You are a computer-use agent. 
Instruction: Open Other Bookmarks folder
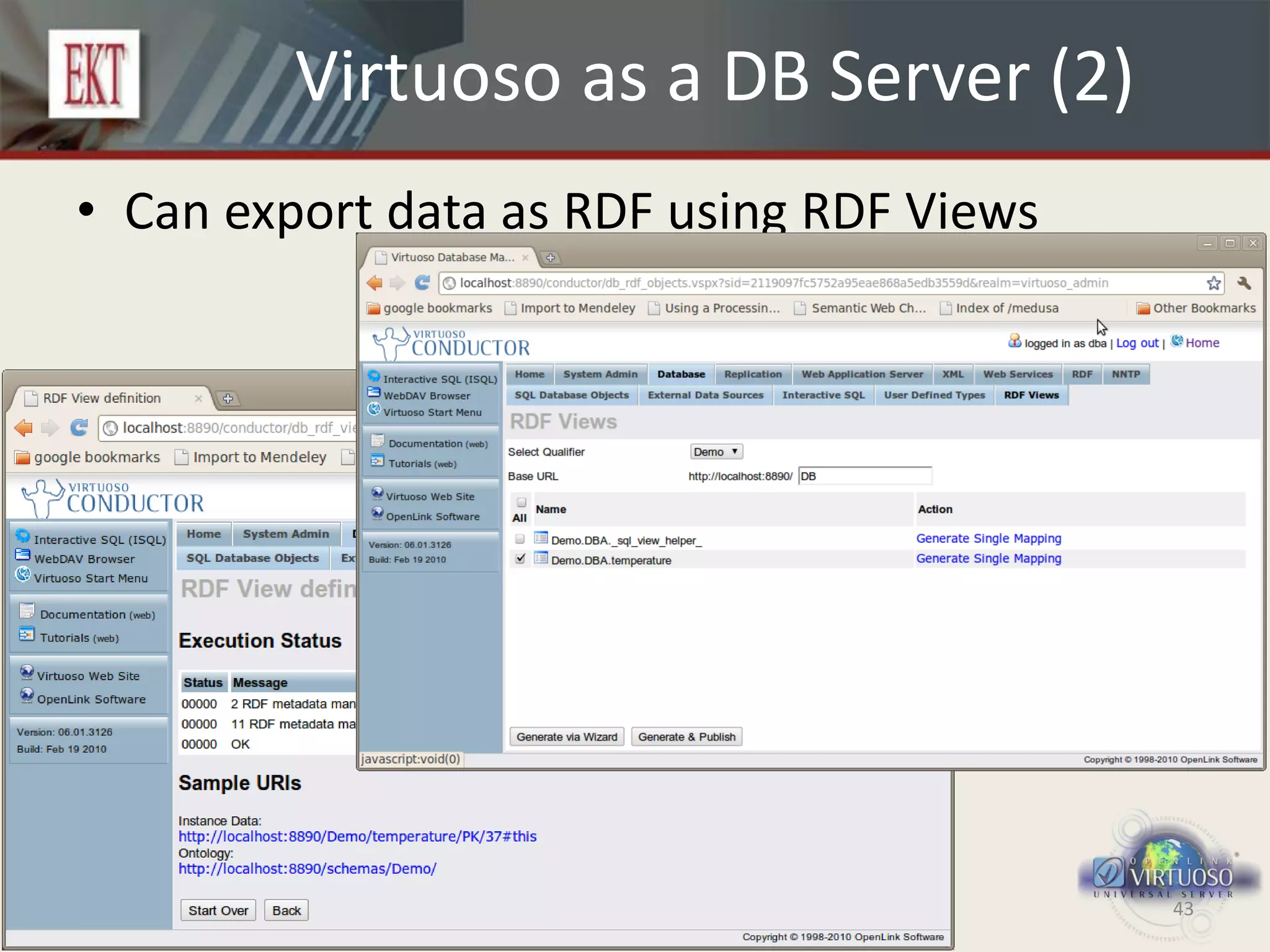(x=1196, y=308)
